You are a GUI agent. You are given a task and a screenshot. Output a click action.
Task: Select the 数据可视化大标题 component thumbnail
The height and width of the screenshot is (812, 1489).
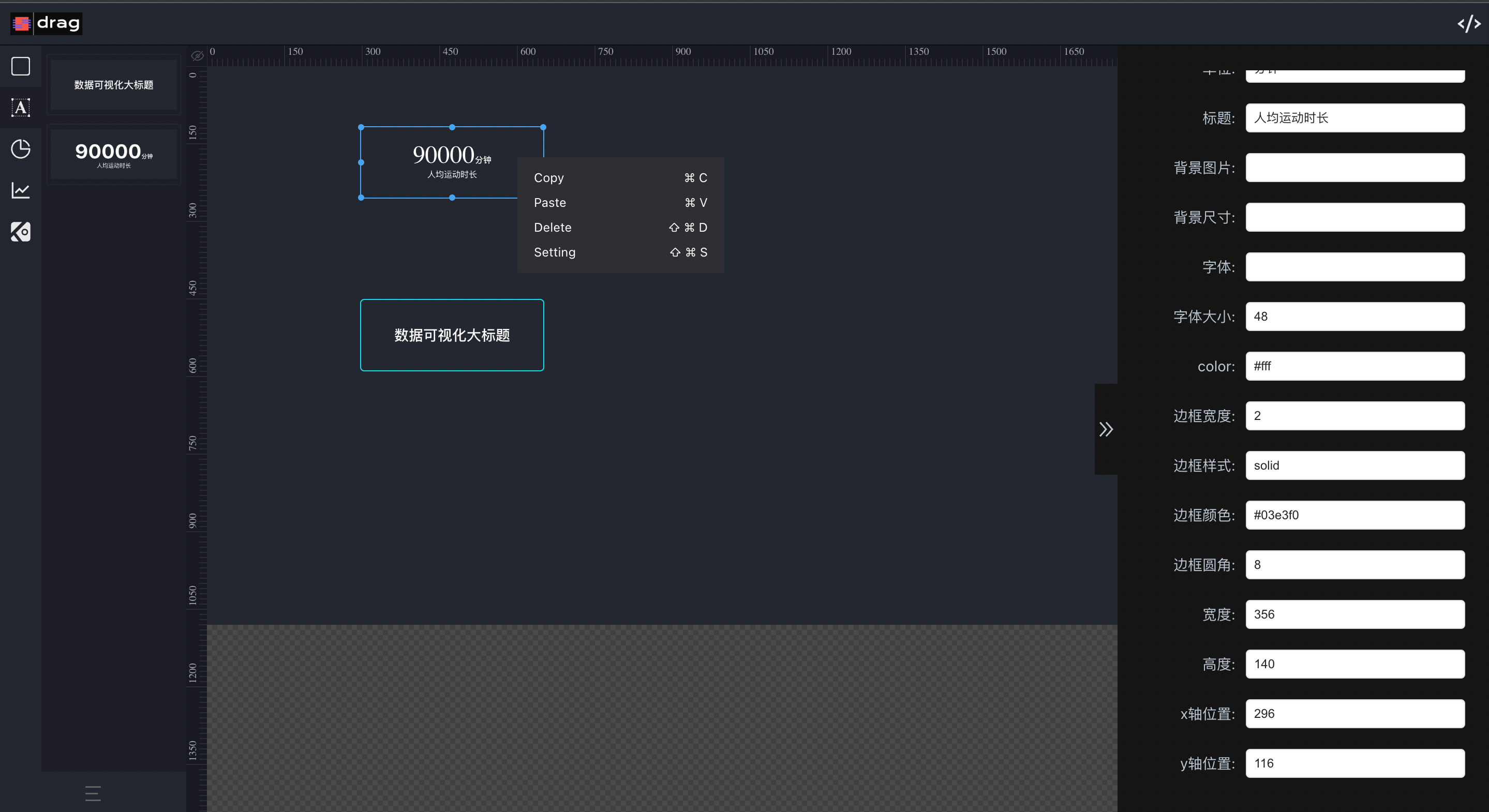point(114,85)
